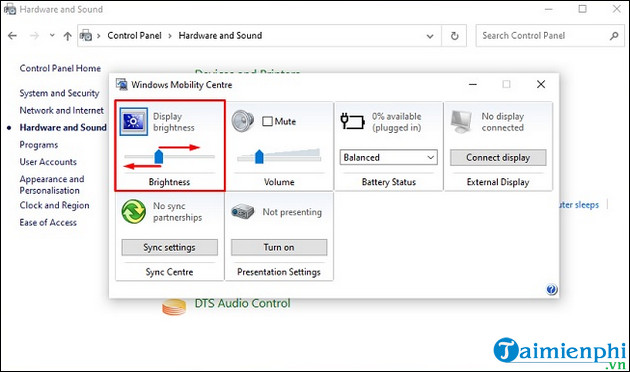This screenshot has width=630, height=372.
Task: Click the Volume slider handle
Action: pos(259,156)
